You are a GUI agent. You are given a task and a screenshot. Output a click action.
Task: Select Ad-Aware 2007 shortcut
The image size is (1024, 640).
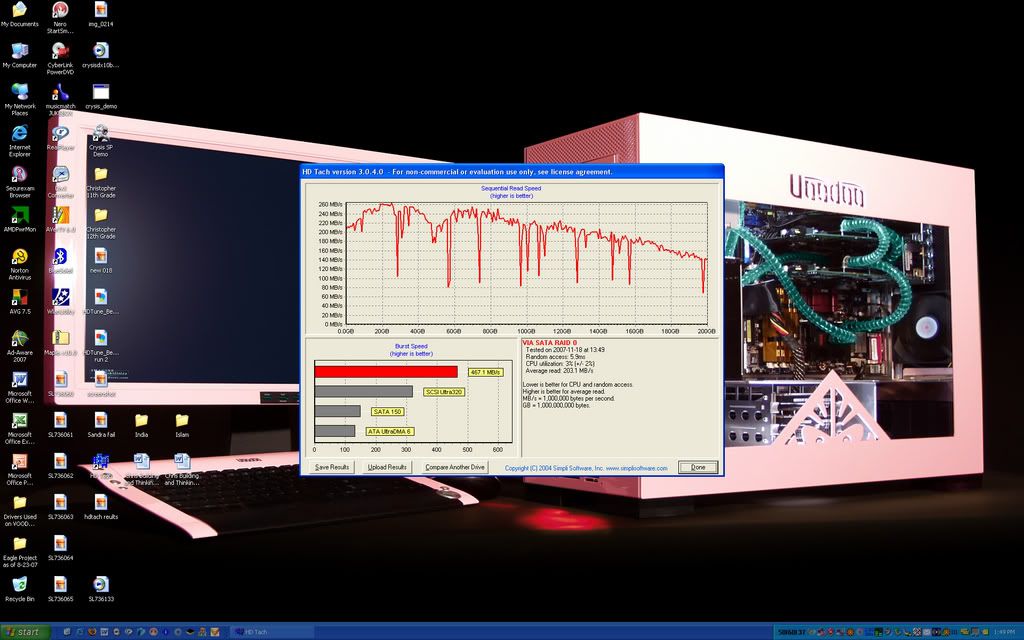click(20, 346)
